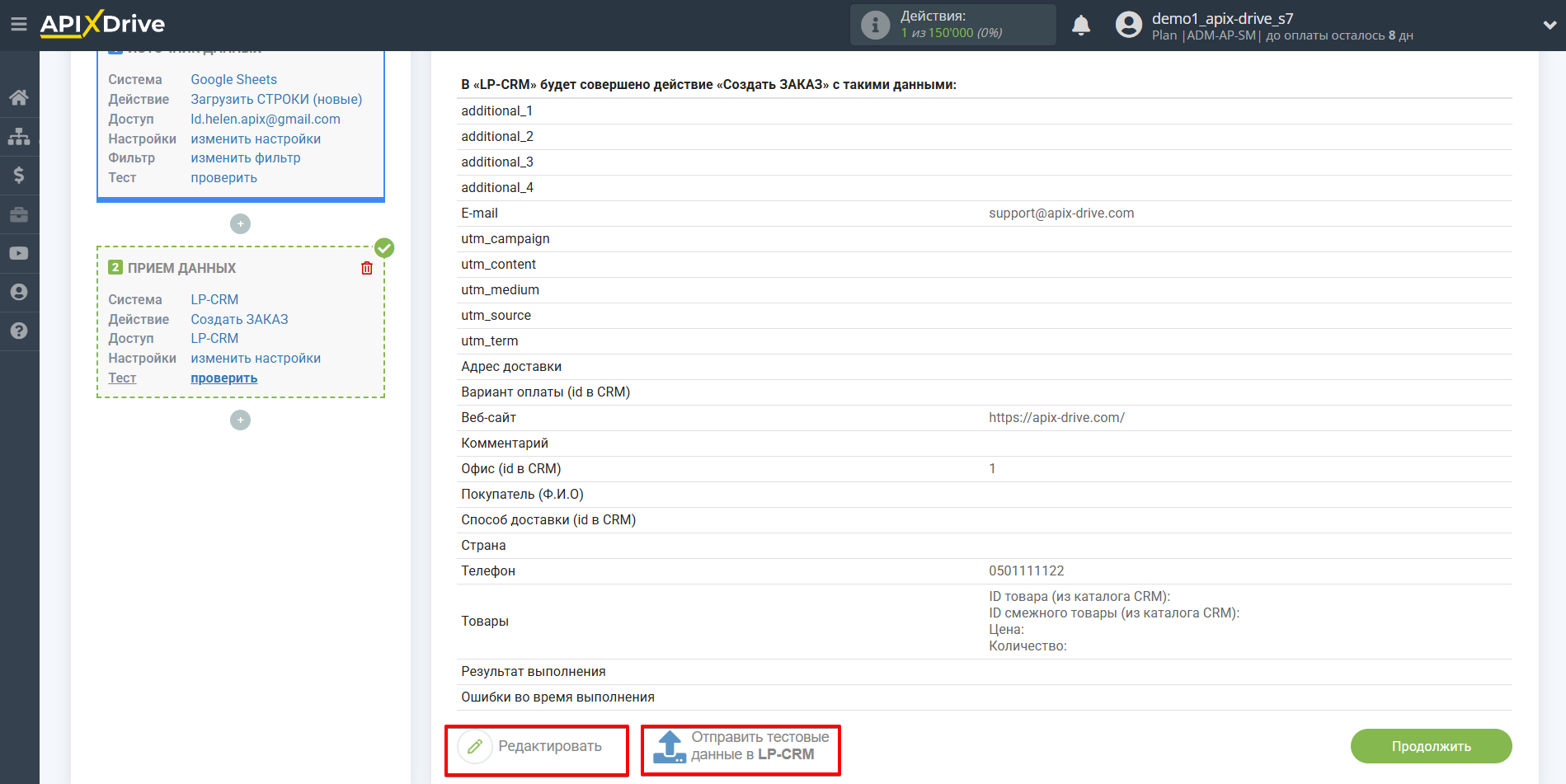Image resolution: width=1566 pixels, height=784 pixels.
Task: Click the account name demo1_apix-drive_s7
Action: point(1222,18)
